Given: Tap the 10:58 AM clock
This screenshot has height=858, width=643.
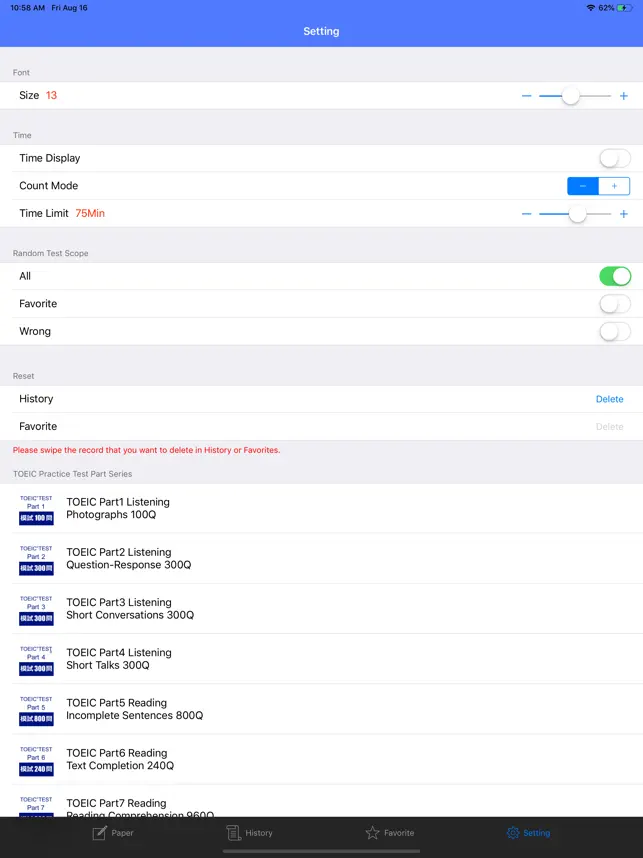Looking at the screenshot, I should [27, 8].
